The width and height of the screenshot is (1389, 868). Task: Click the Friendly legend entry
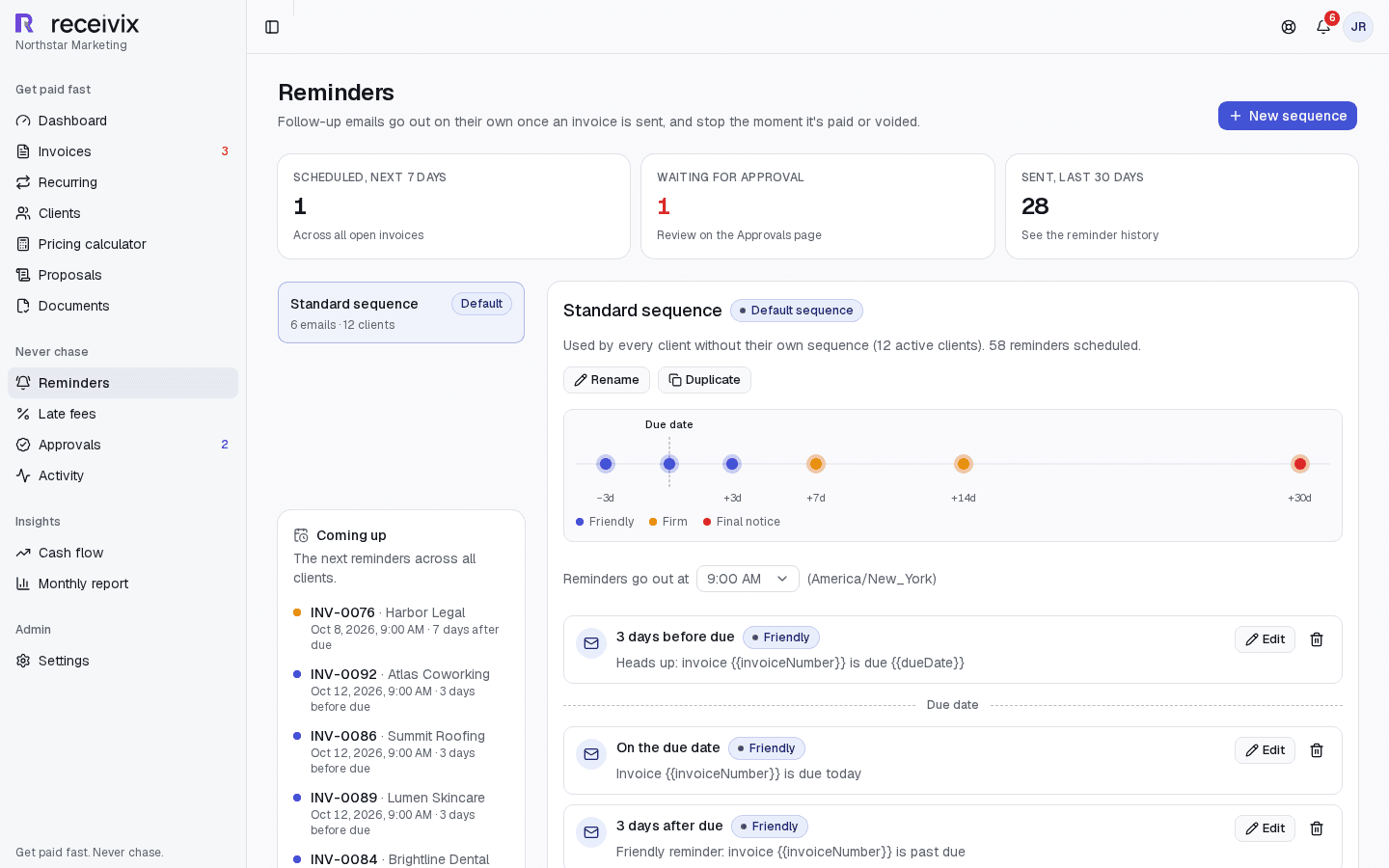coord(605,522)
